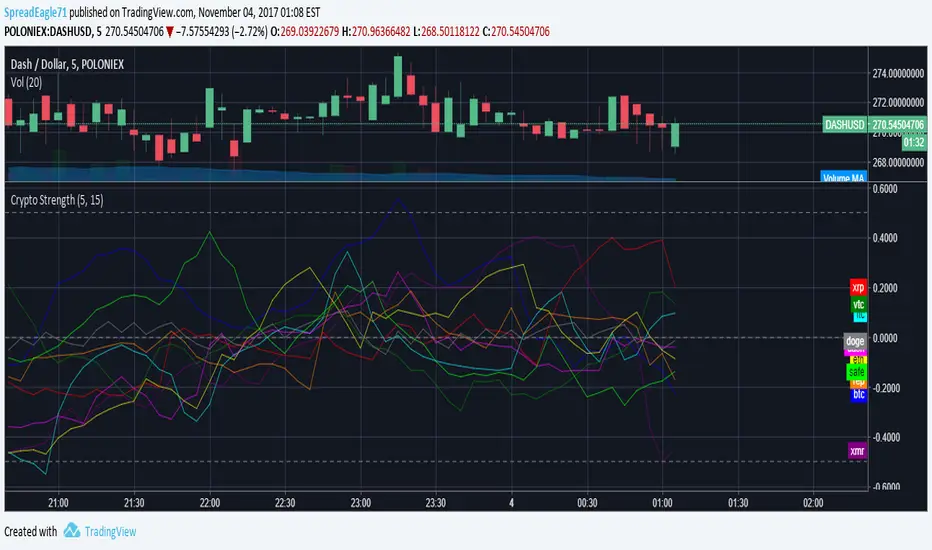The image size is (932, 550).
Task: Click the red down-arrow price change icon
Action: 170,32
